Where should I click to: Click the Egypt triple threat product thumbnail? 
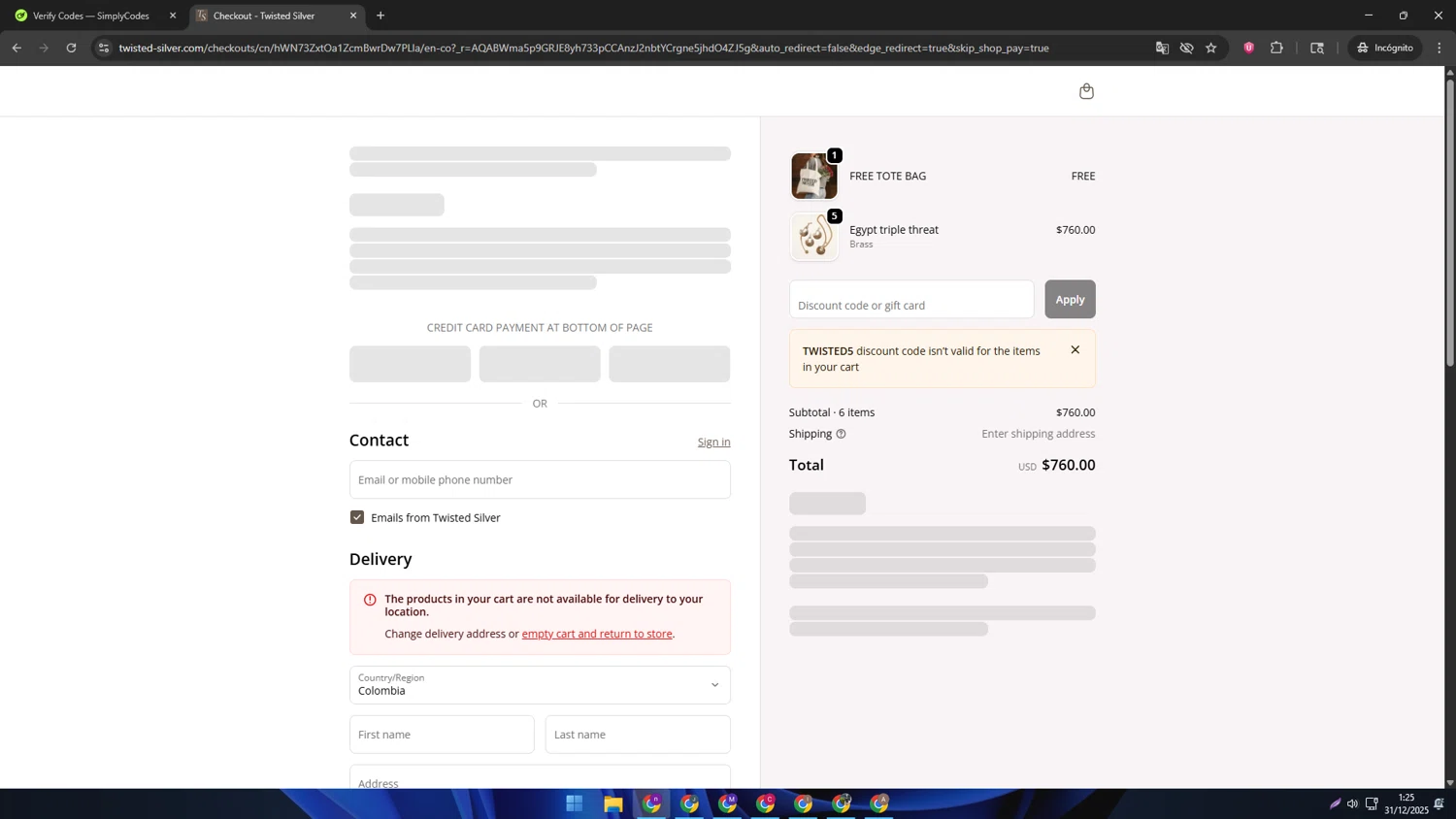pyautogui.click(x=814, y=237)
